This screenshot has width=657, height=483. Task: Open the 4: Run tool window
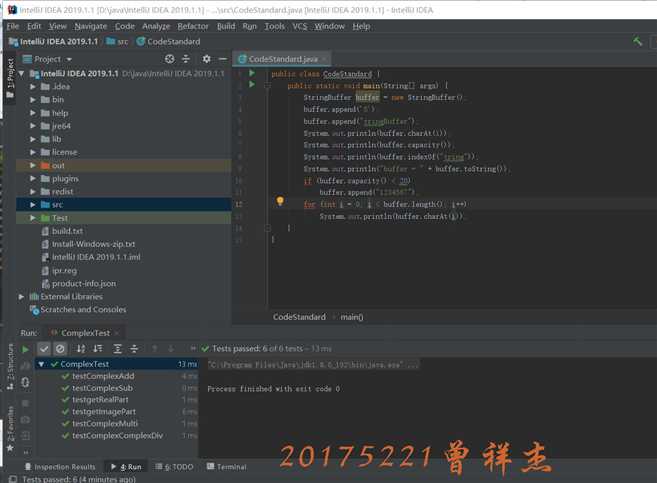coord(126,467)
